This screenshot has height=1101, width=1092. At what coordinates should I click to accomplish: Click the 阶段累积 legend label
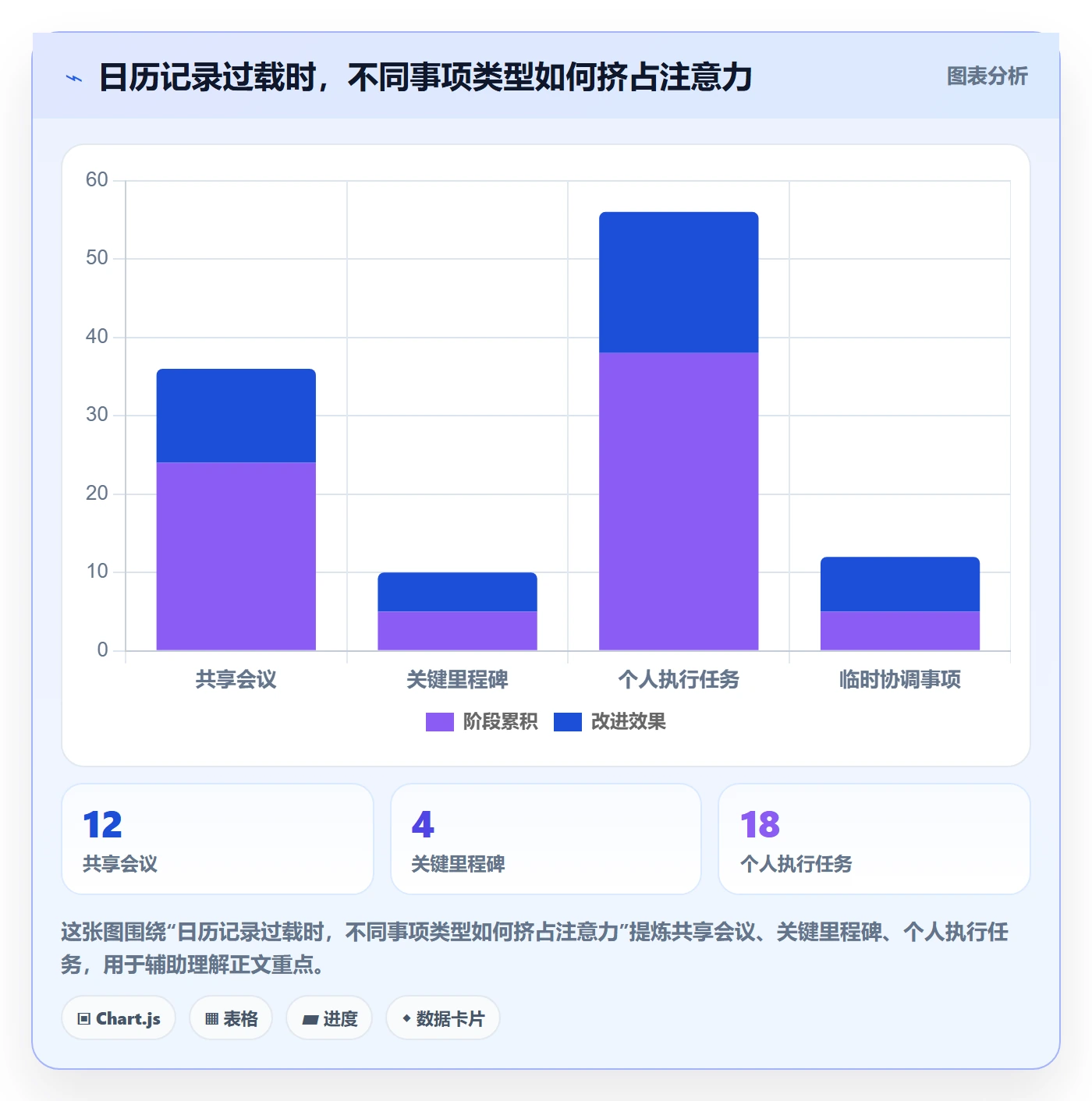[501, 722]
